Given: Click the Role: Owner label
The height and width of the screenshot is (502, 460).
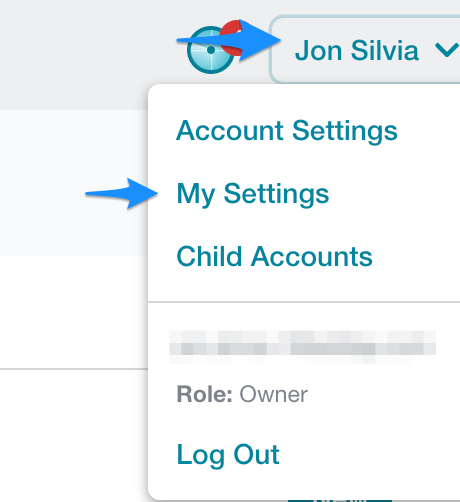Looking at the screenshot, I should coord(242,394).
